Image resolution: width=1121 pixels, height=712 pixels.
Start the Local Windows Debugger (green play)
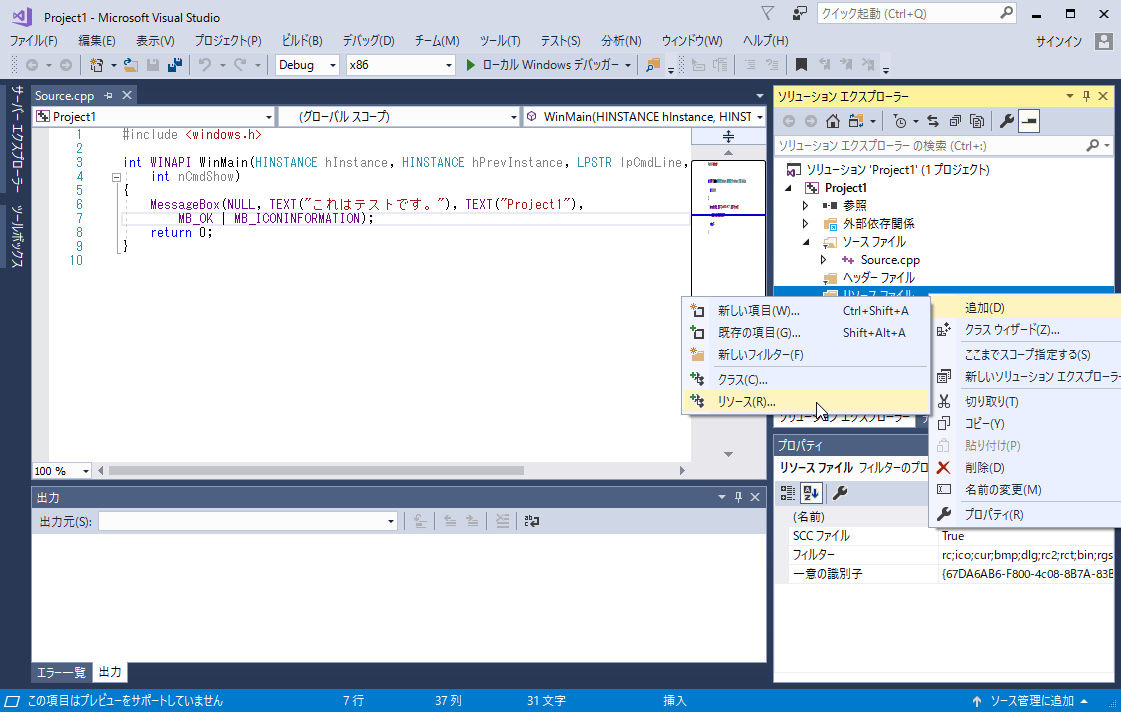(x=470, y=65)
